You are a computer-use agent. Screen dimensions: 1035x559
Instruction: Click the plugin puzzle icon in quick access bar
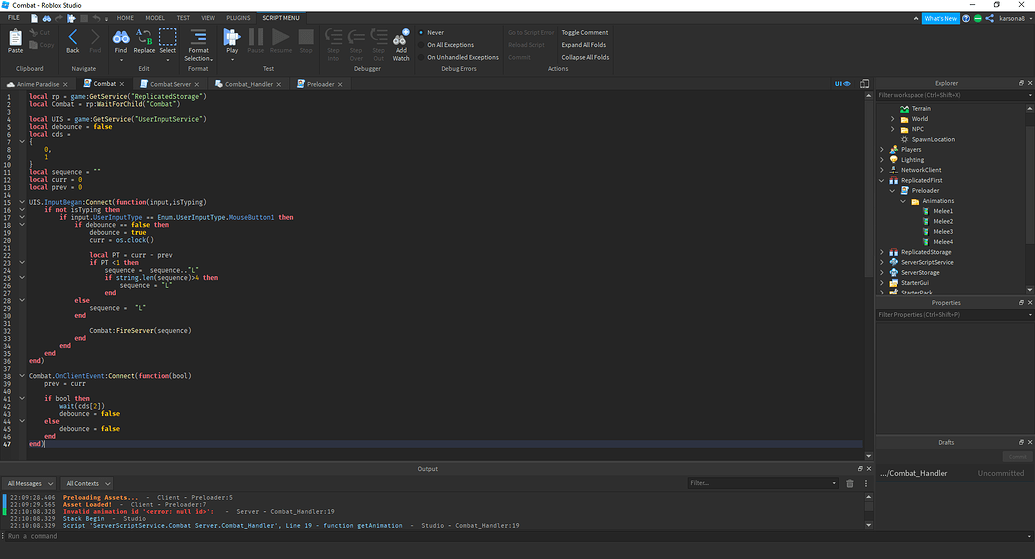(x=71, y=18)
